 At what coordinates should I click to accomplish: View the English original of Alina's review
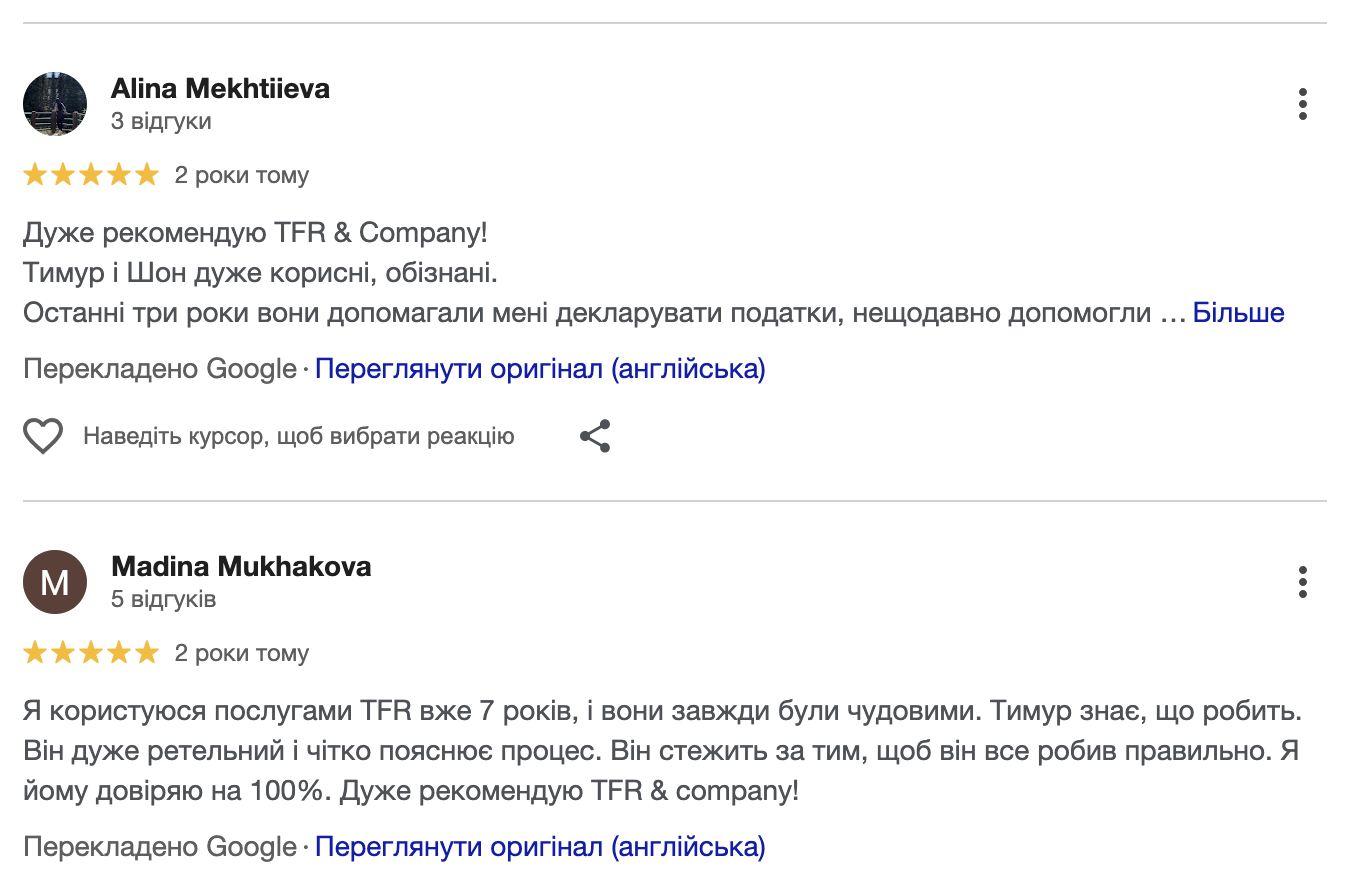pyautogui.click(x=540, y=370)
